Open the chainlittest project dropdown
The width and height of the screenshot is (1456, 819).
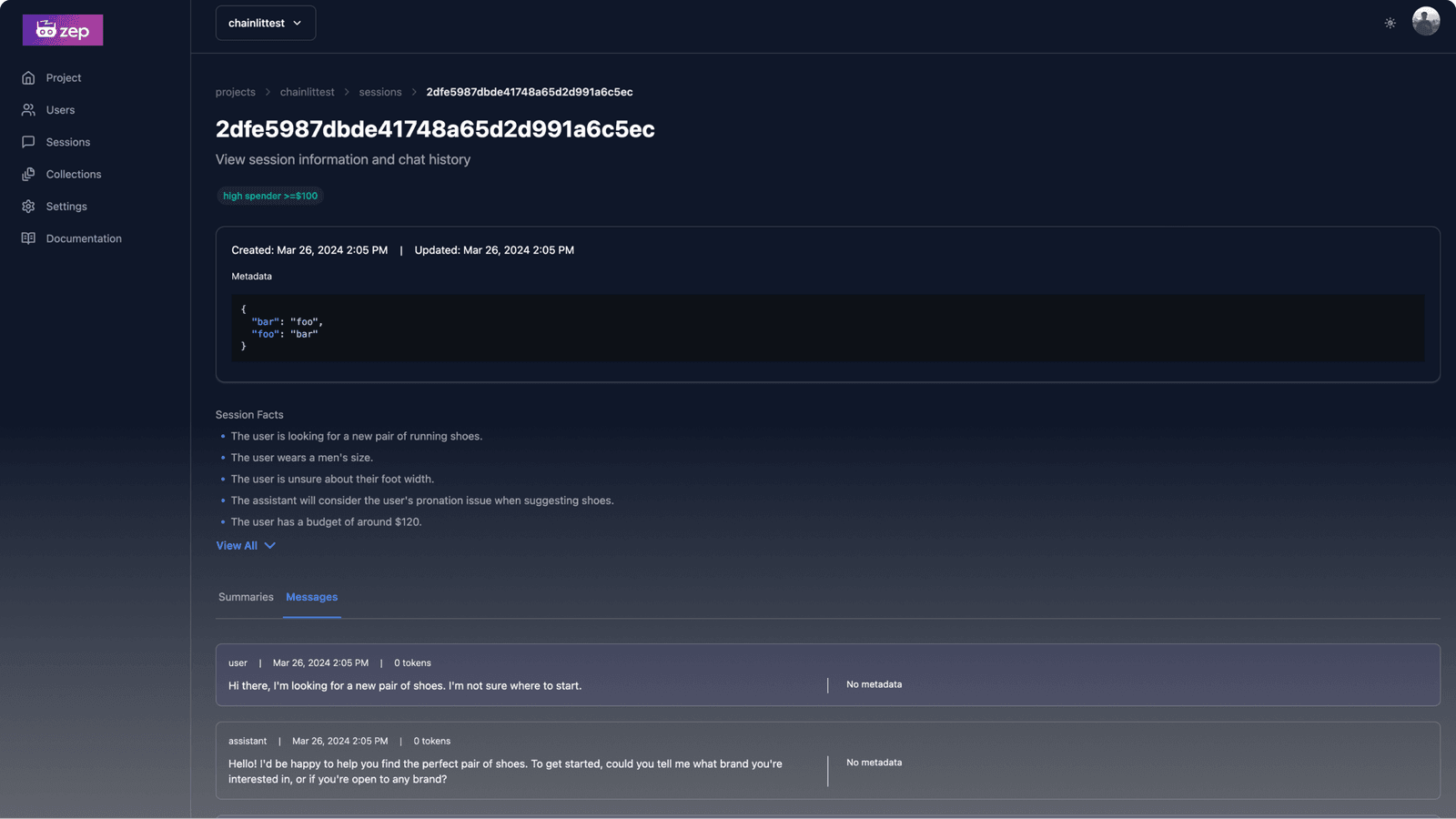(265, 23)
